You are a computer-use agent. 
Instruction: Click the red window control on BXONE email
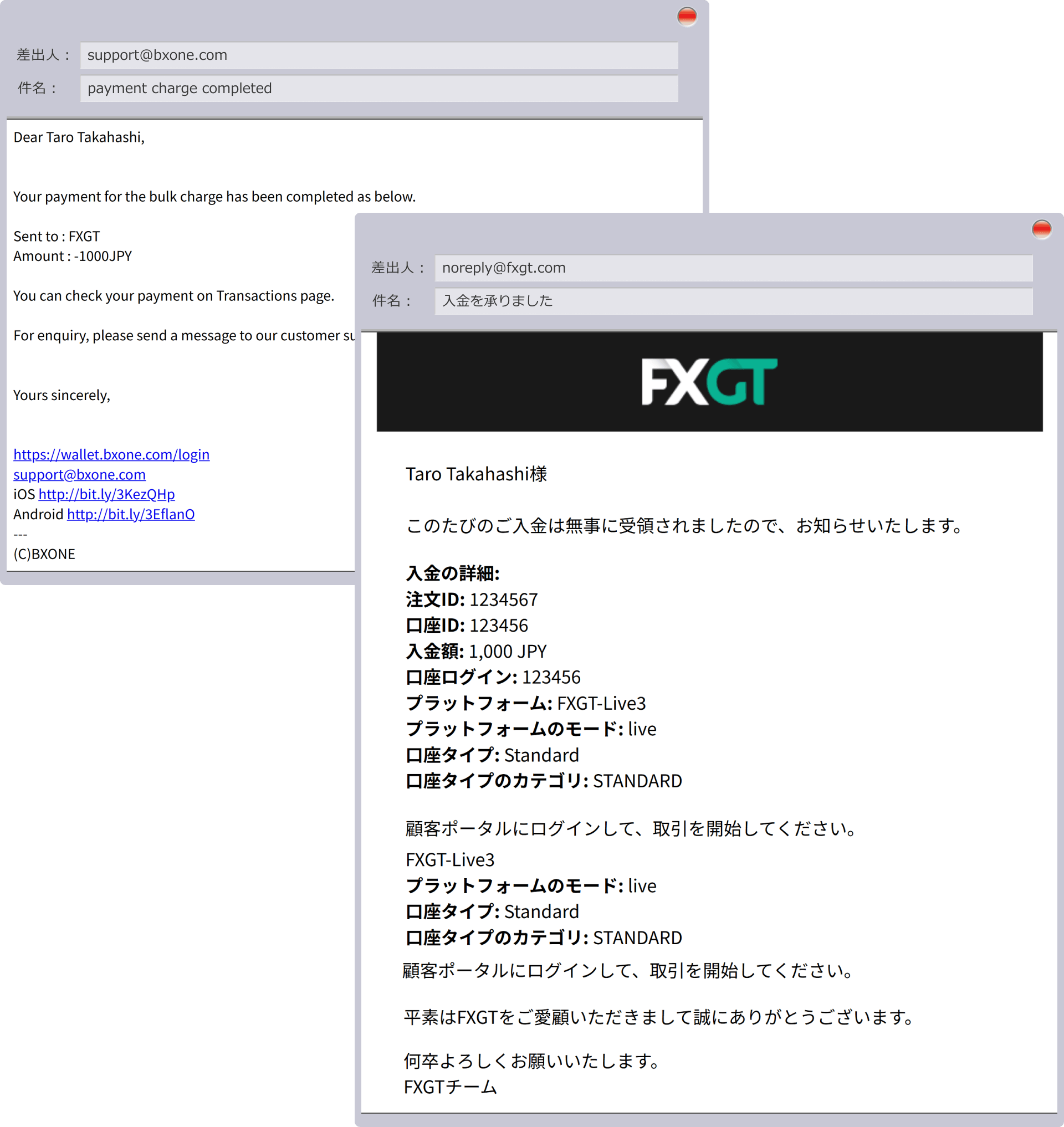[x=687, y=17]
